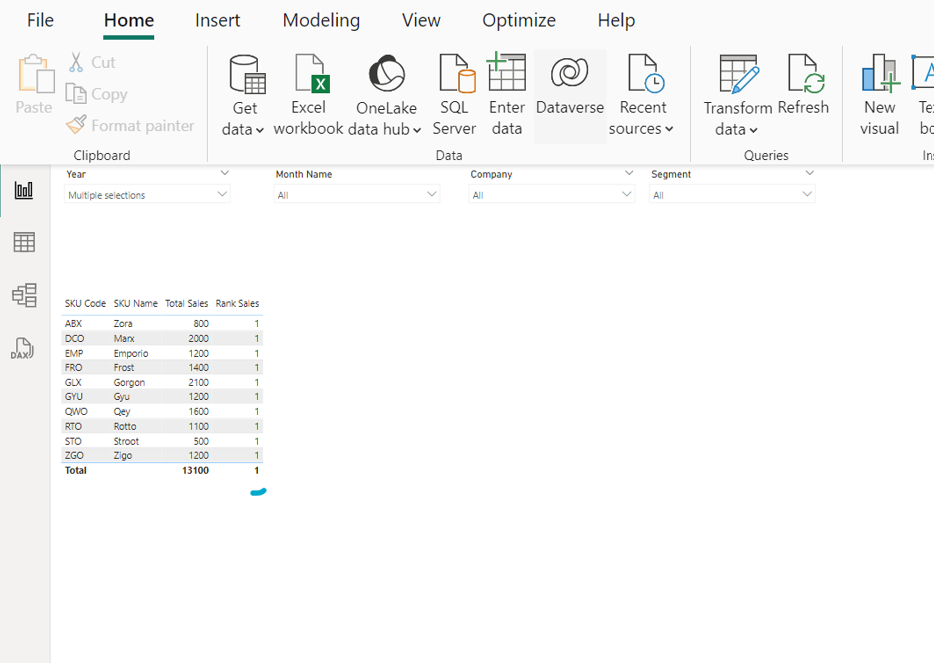Click the Emporio name cell
Screen dimensions: 934x663
pyautogui.click(x=131, y=353)
